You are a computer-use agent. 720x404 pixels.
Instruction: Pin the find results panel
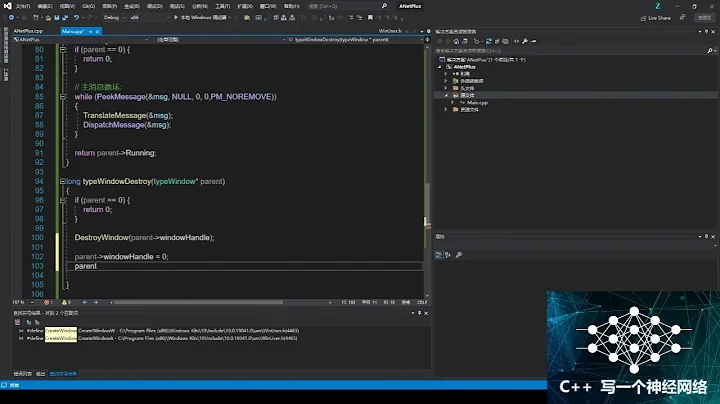[419, 313]
